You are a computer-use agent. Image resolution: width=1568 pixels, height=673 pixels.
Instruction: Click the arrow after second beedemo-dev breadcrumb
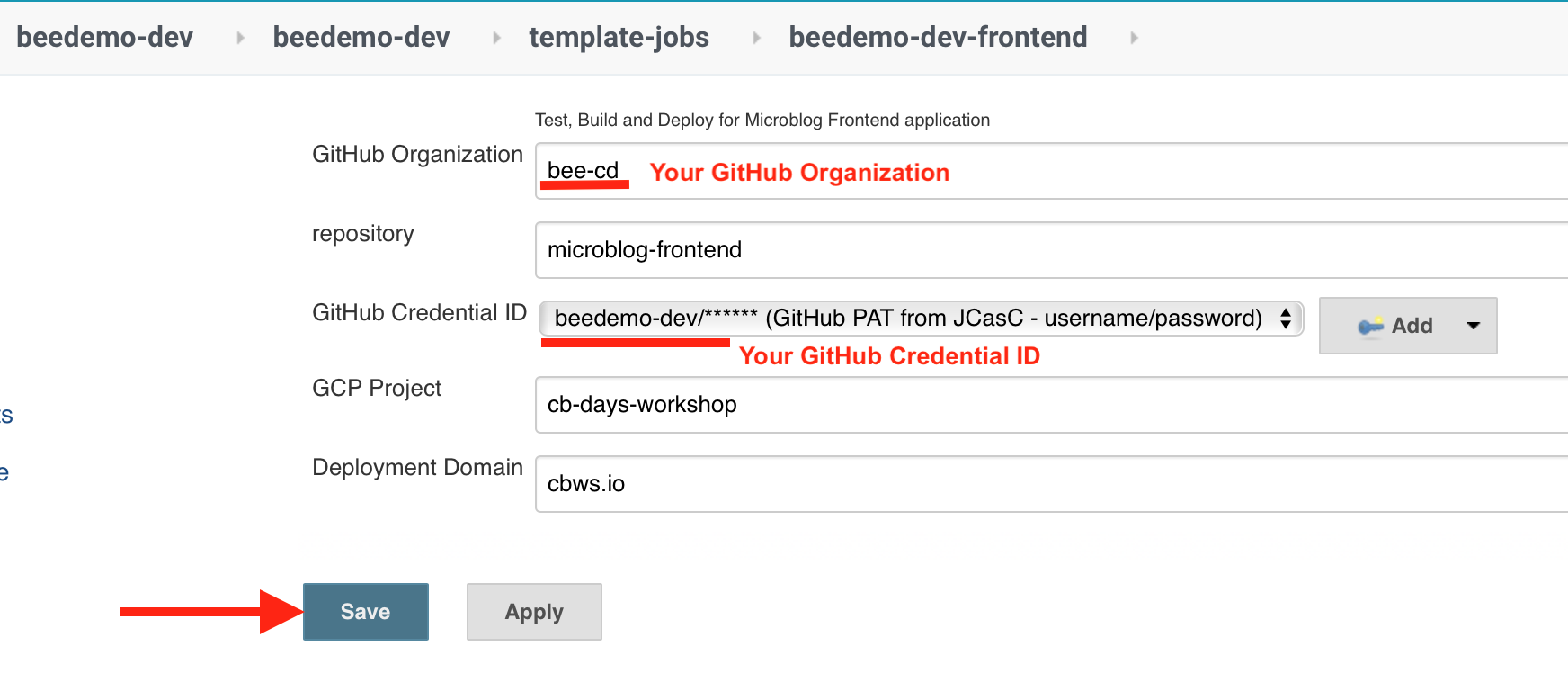tap(496, 38)
